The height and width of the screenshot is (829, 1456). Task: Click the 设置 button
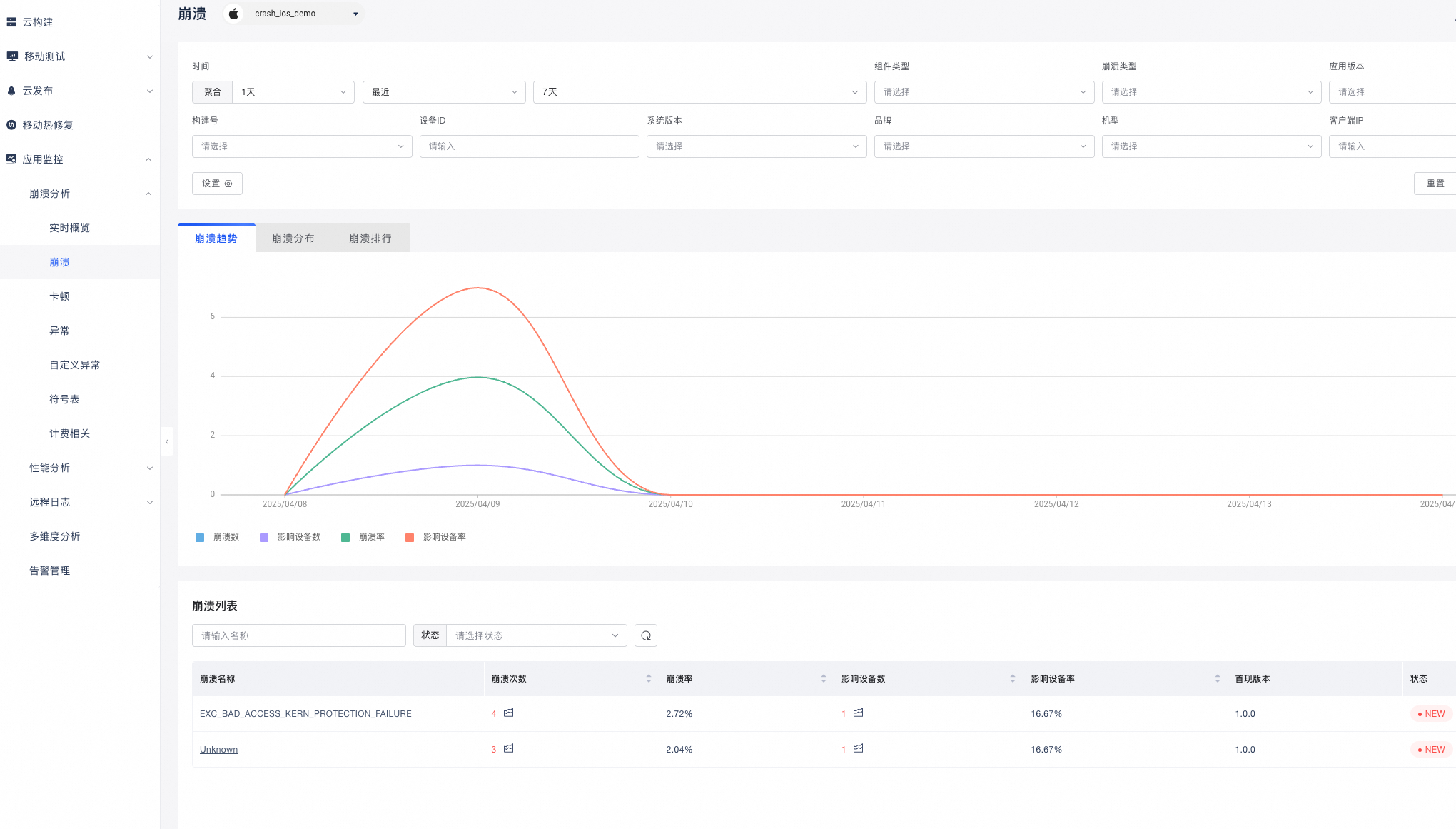click(x=217, y=184)
